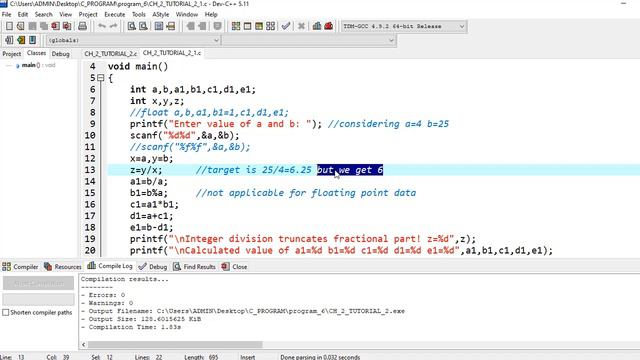Switch to the Debug side tab
The width and height of the screenshot is (640, 360).
click(60, 54)
